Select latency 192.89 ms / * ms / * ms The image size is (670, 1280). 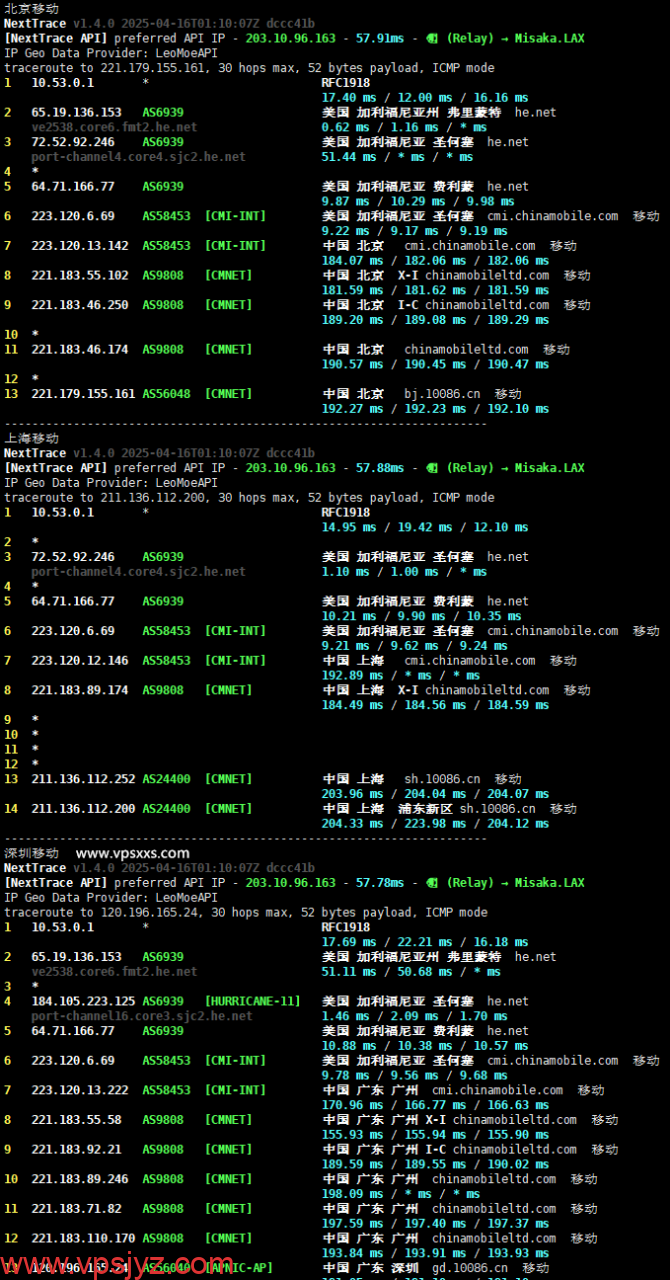pyautogui.click(x=401, y=676)
